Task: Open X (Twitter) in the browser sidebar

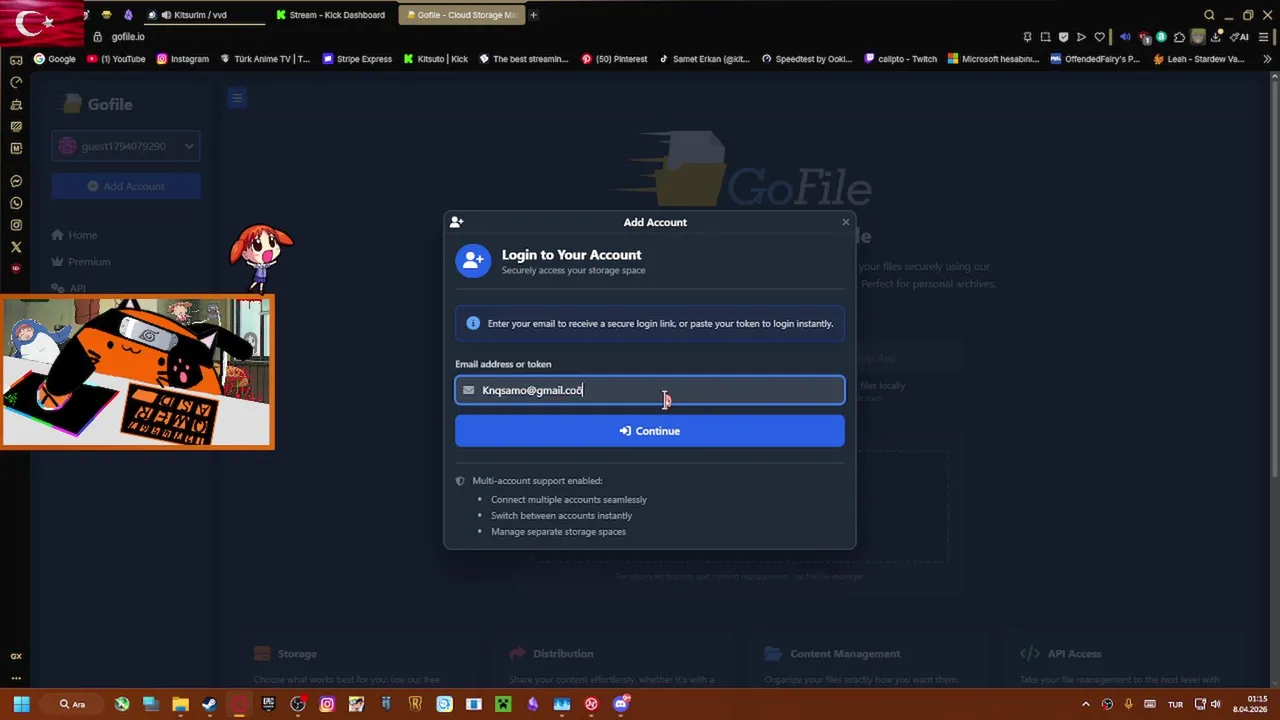Action: point(16,247)
